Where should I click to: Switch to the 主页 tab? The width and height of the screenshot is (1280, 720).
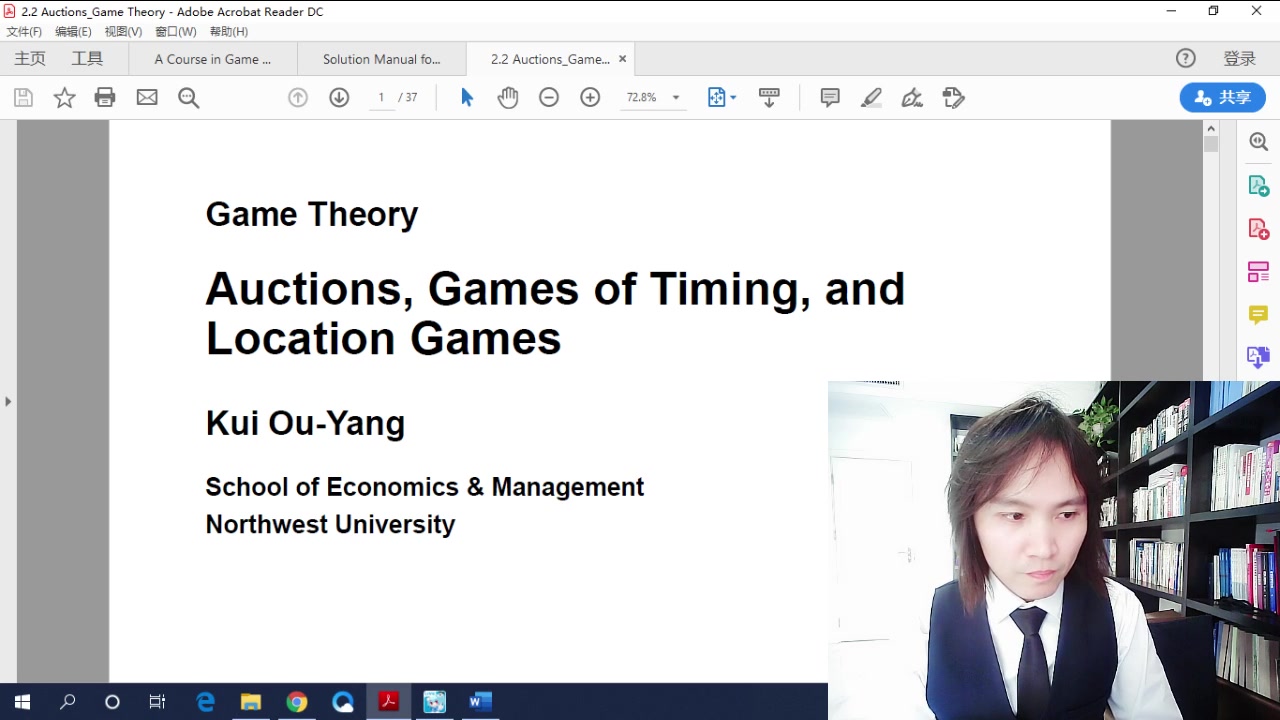click(x=30, y=58)
